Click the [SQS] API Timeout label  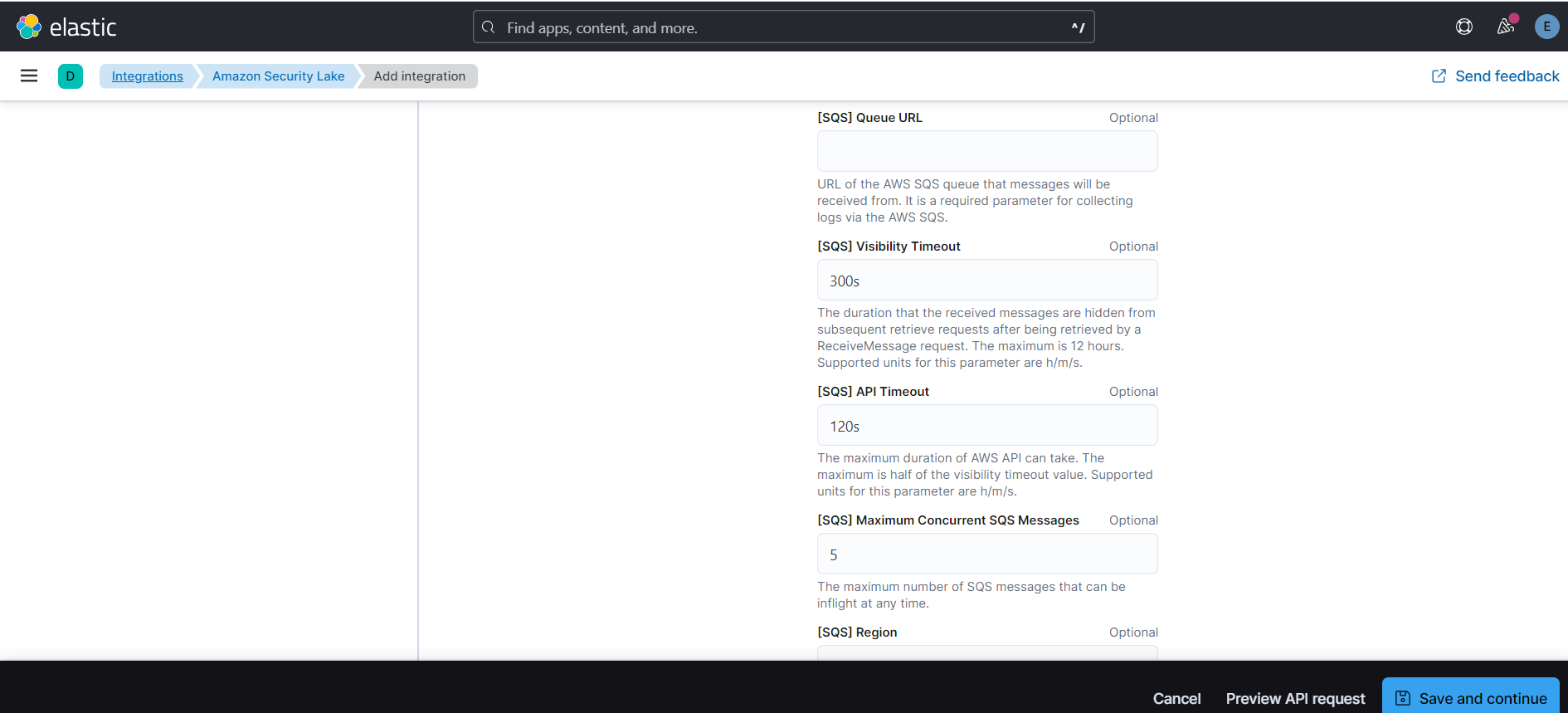coord(873,392)
